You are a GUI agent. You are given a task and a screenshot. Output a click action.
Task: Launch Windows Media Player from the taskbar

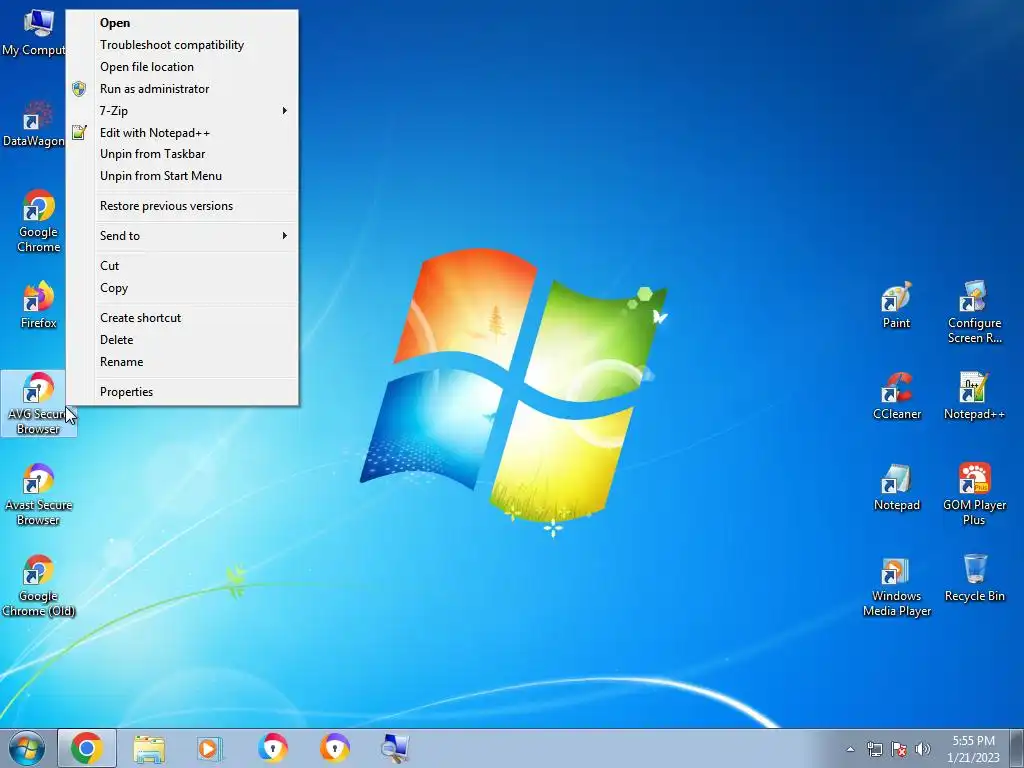click(x=210, y=748)
